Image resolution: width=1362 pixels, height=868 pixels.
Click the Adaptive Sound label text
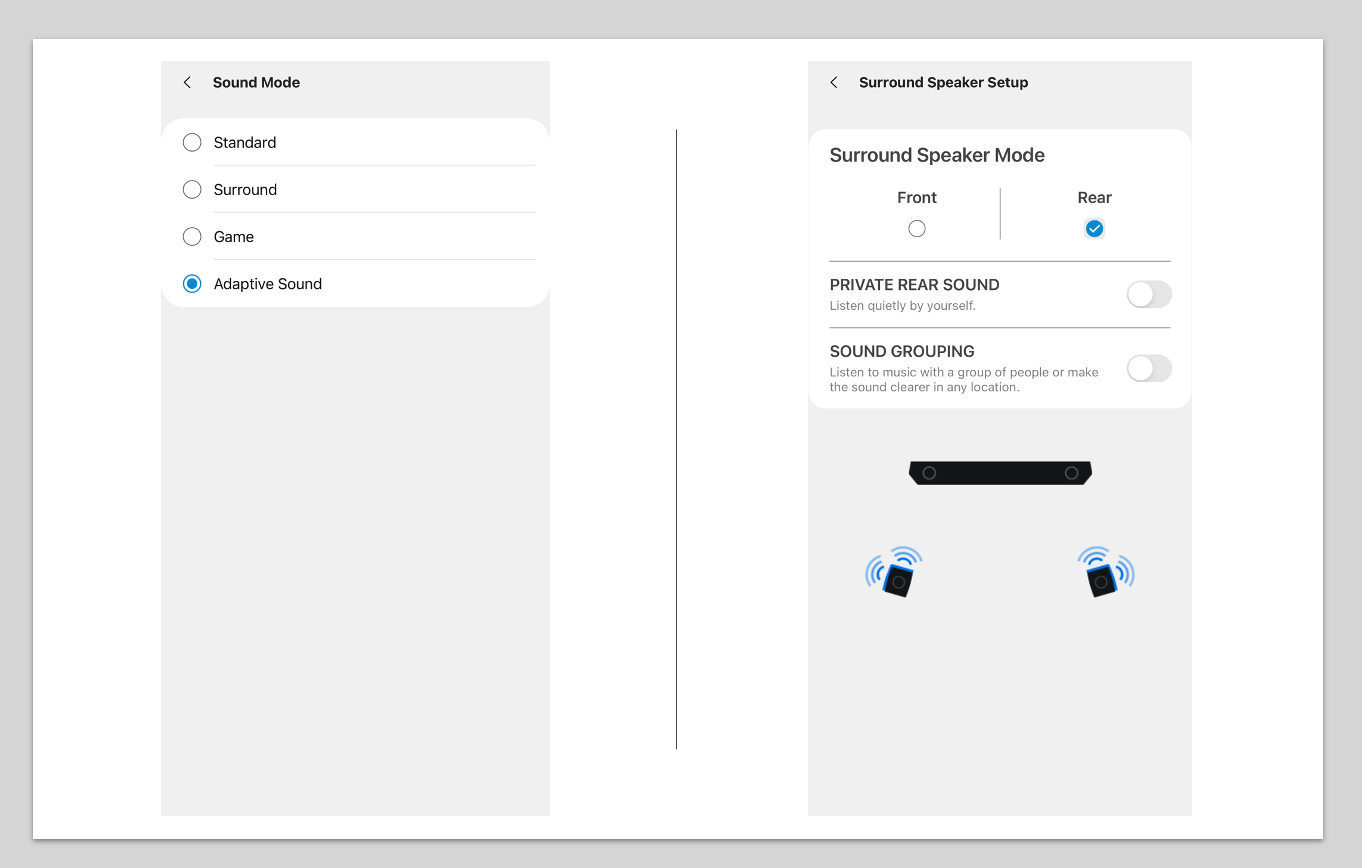coord(268,284)
